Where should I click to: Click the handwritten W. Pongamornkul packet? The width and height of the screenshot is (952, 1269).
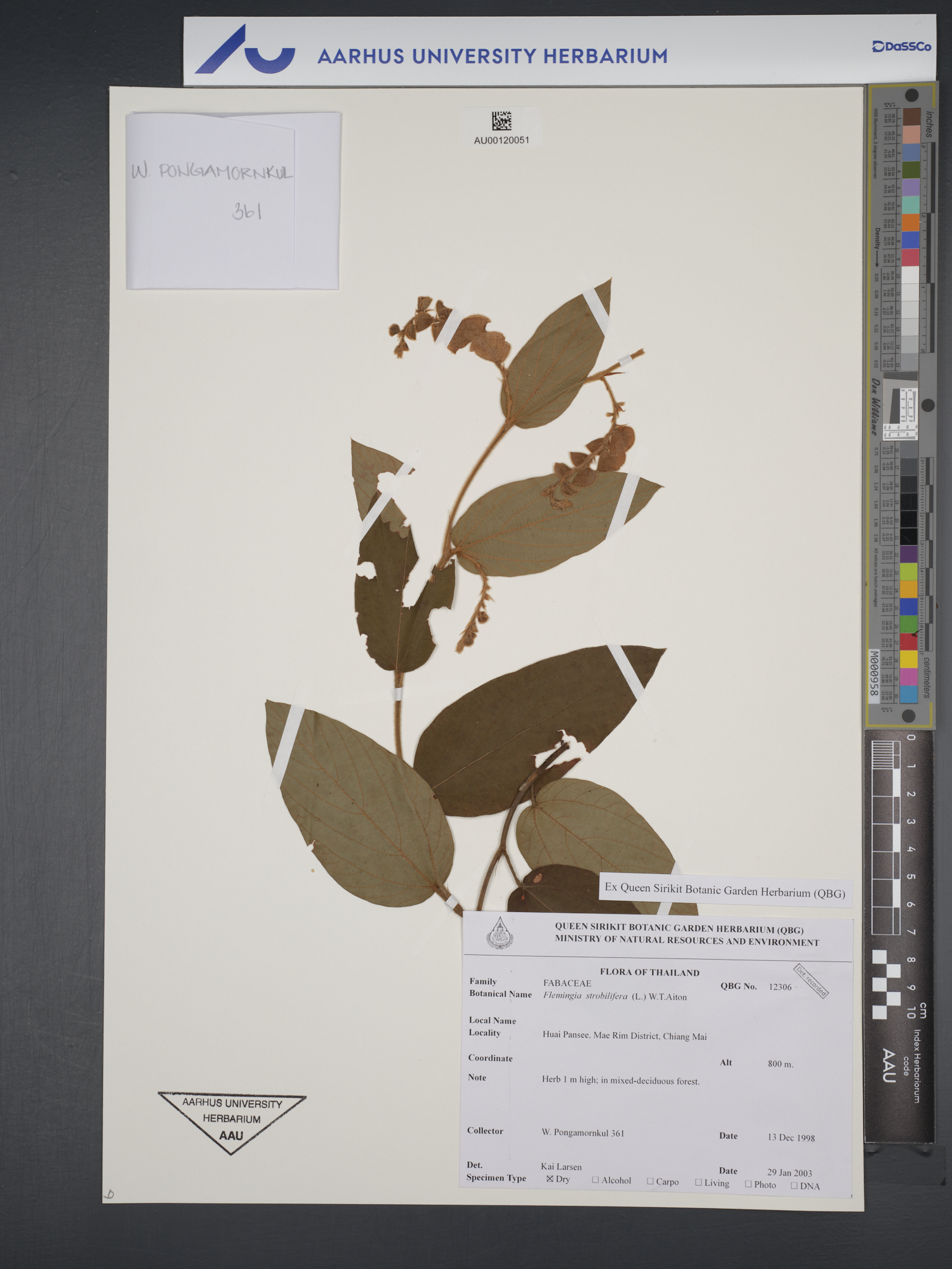(x=232, y=200)
